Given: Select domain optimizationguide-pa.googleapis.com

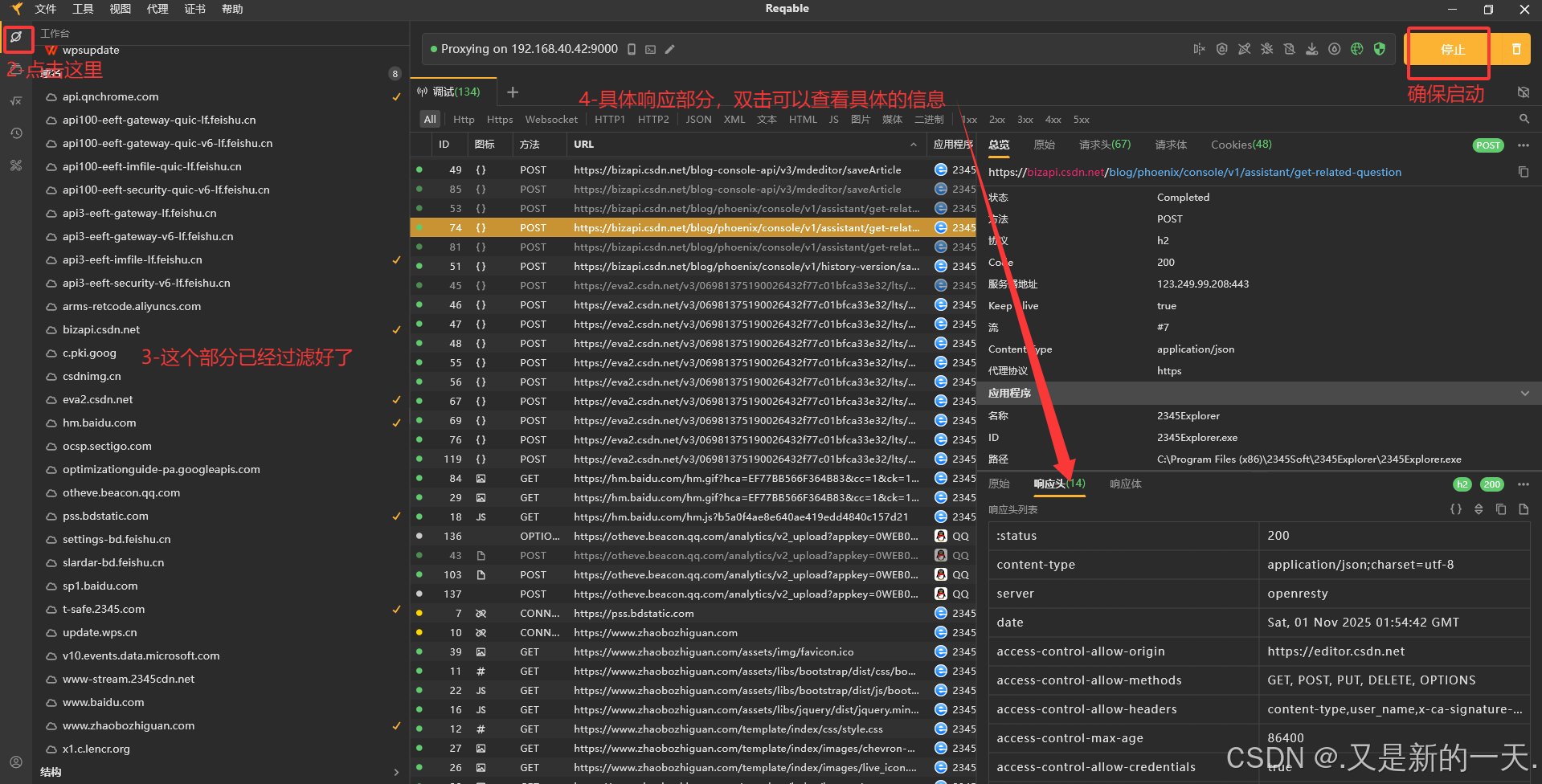Looking at the screenshot, I should point(162,469).
